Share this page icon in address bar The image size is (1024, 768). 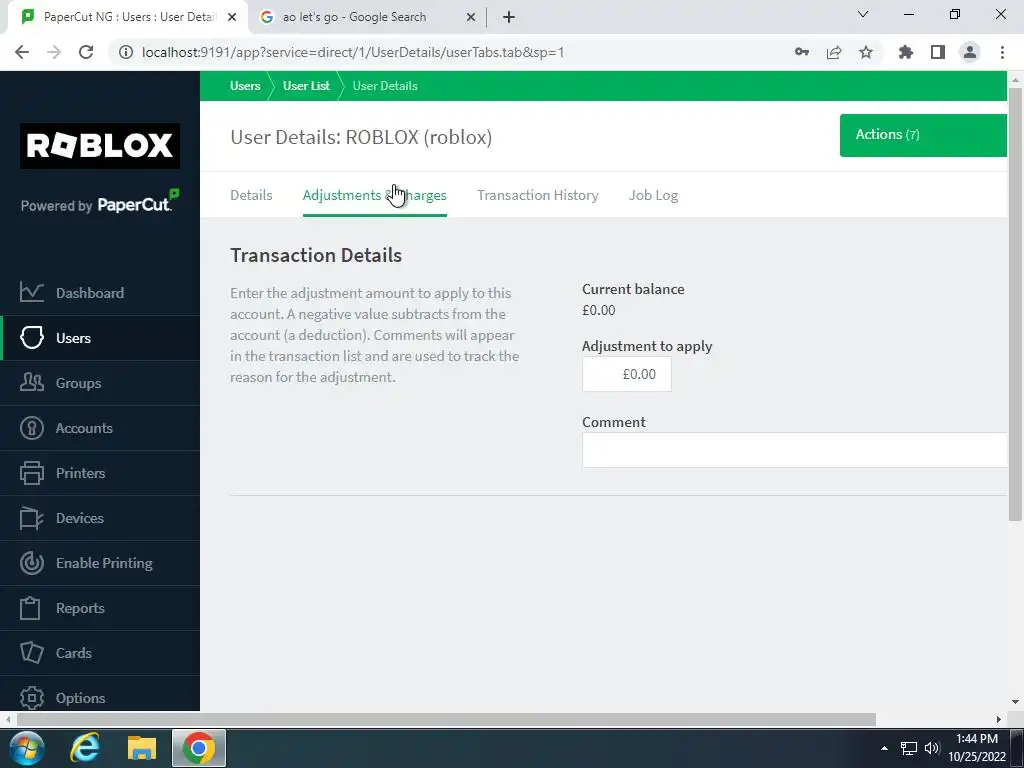tap(834, 52)
